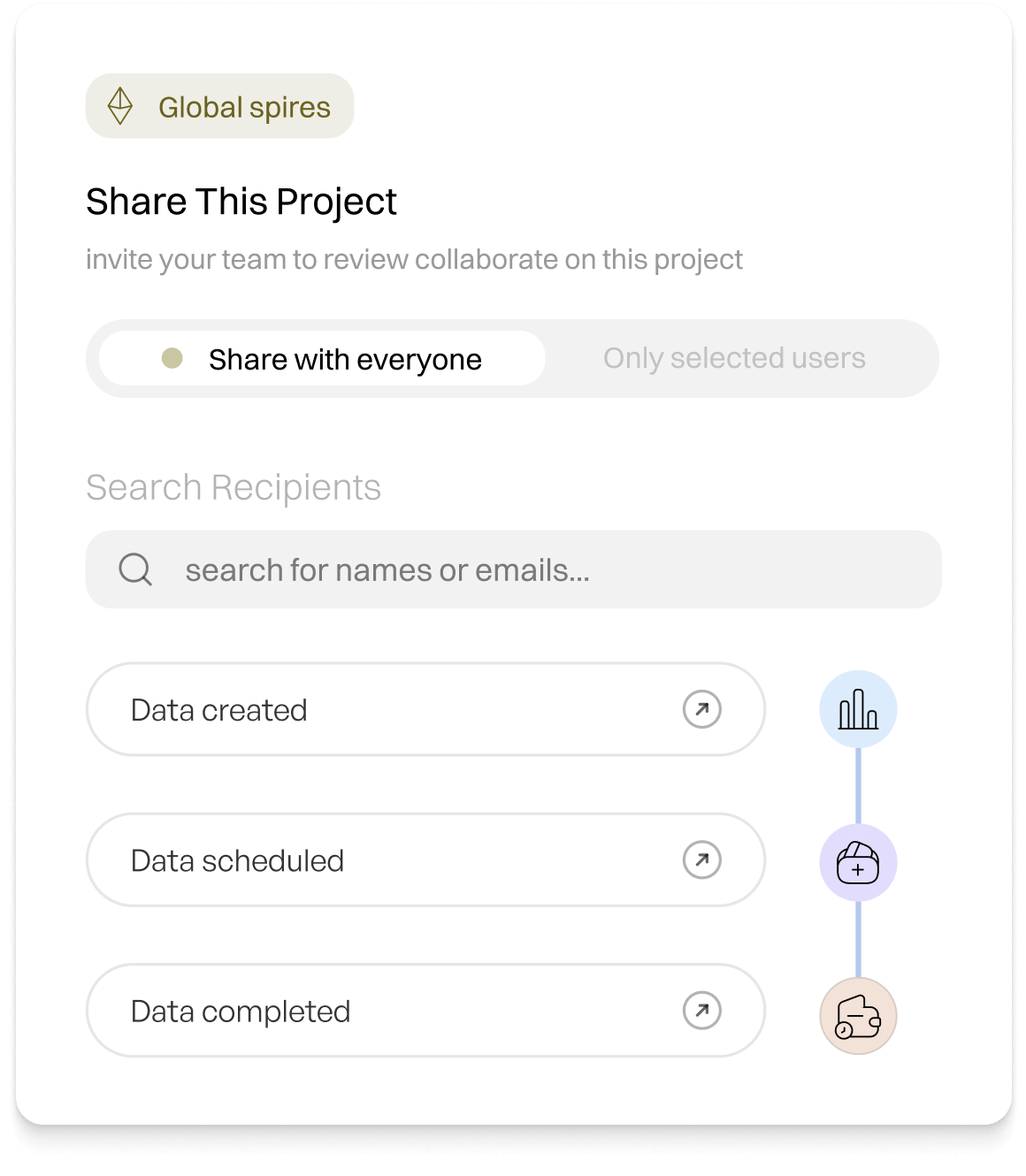The width and height of the screenshot is (1026, 1176).
Task: Click the invite your team subtitle text
Action: pos(414,260)
